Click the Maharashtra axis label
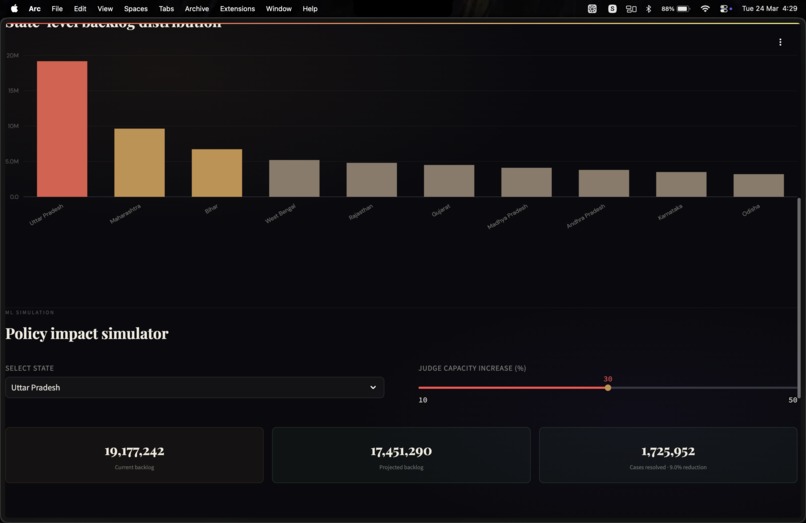Image resolution: width=806 pixels, height=523 pixels. 125,214
